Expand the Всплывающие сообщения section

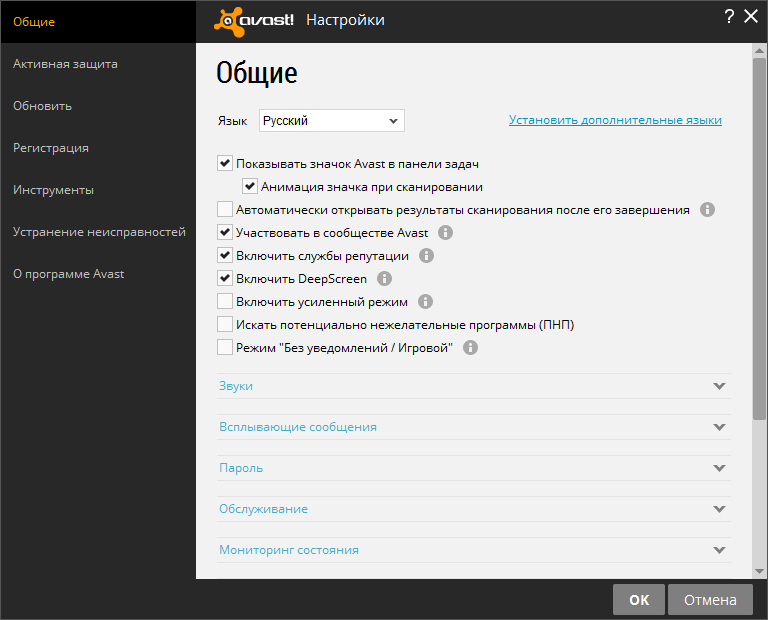(x=474, y=427)
